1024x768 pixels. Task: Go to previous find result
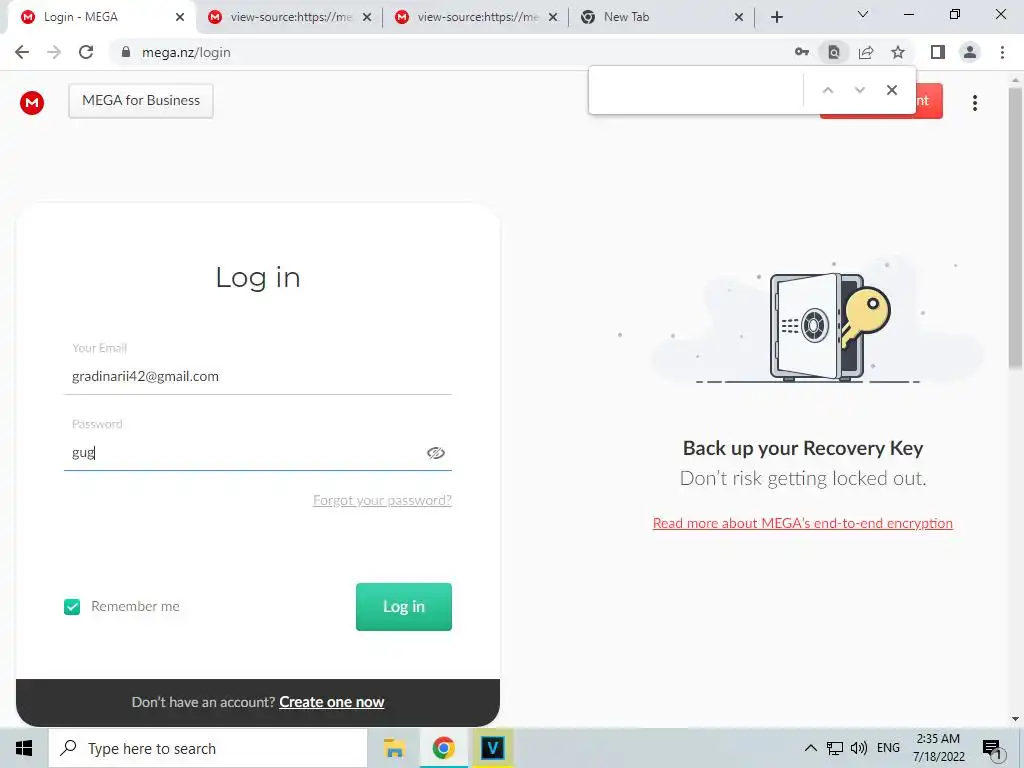pos(827,90)
